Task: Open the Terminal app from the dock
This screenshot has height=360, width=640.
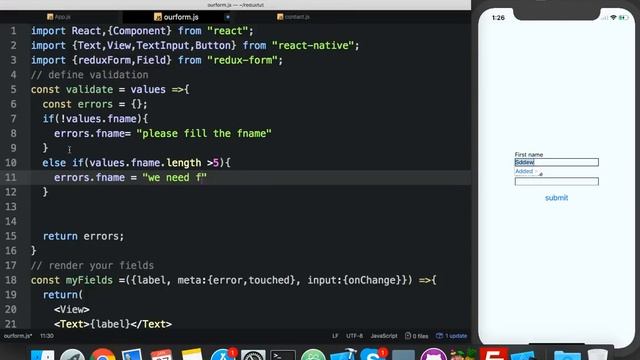Action: (283, 354)
